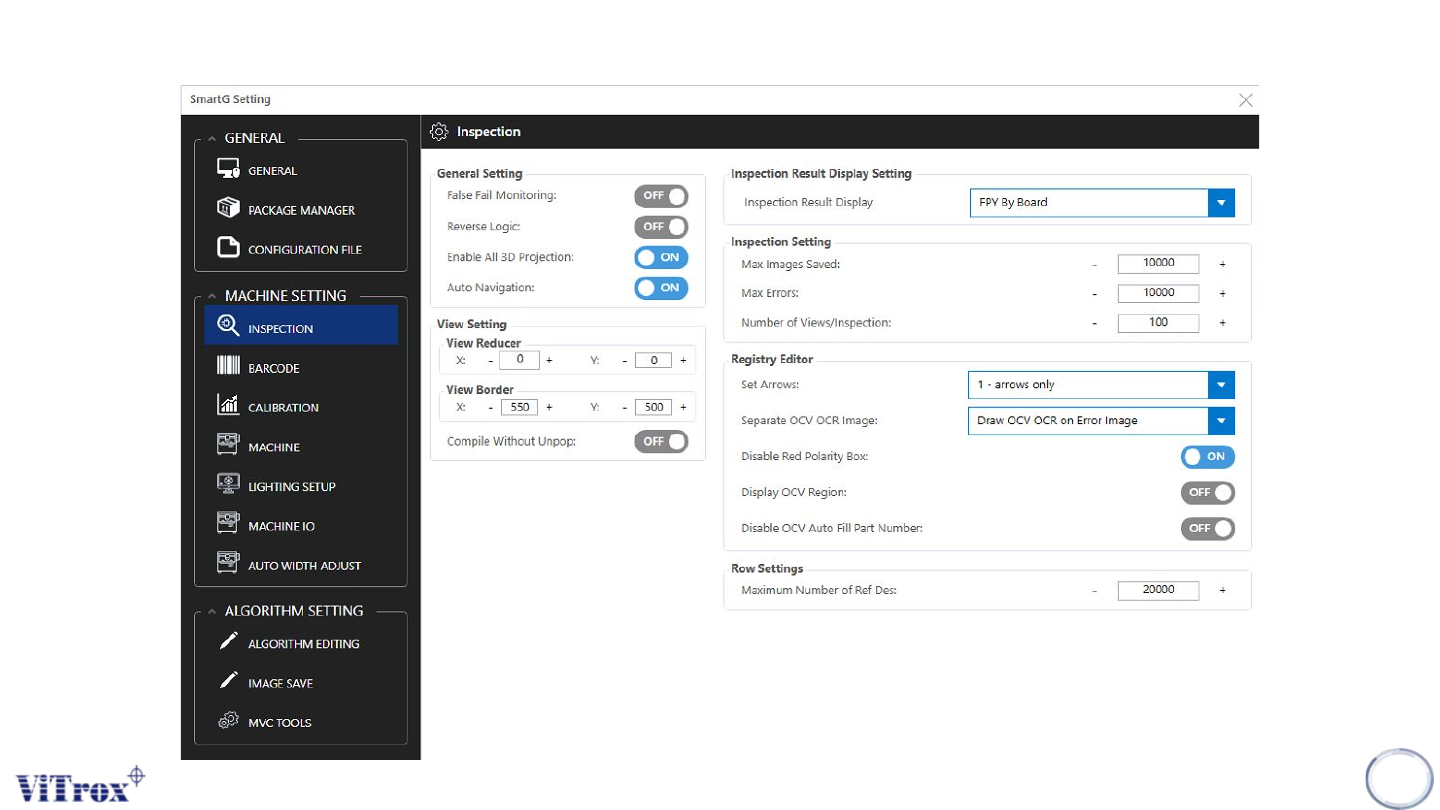Open the Inspection Result Display dropdown
Image resolution: width=1440 pixels, height=810 pixels.
coord(1220,203)
